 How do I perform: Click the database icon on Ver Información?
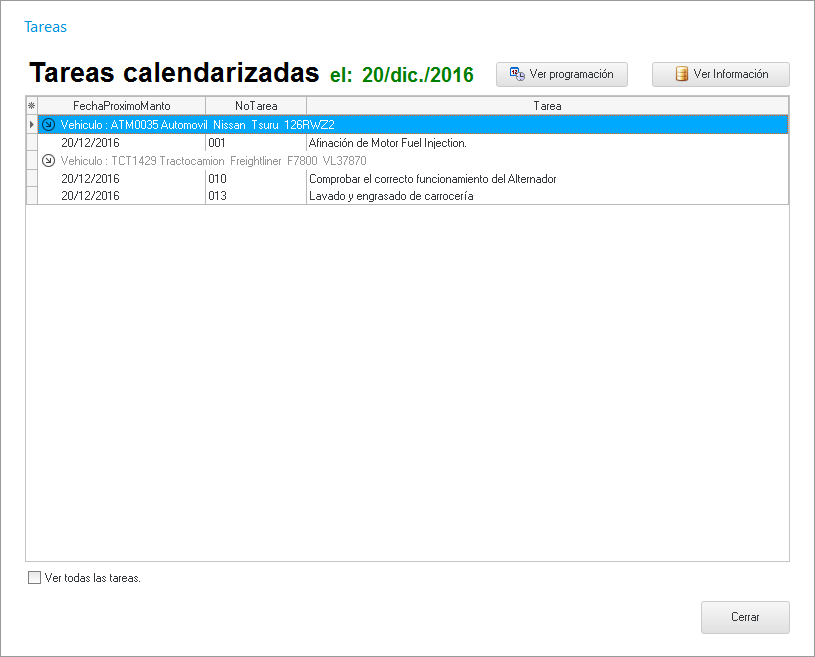tap(682, 74)
